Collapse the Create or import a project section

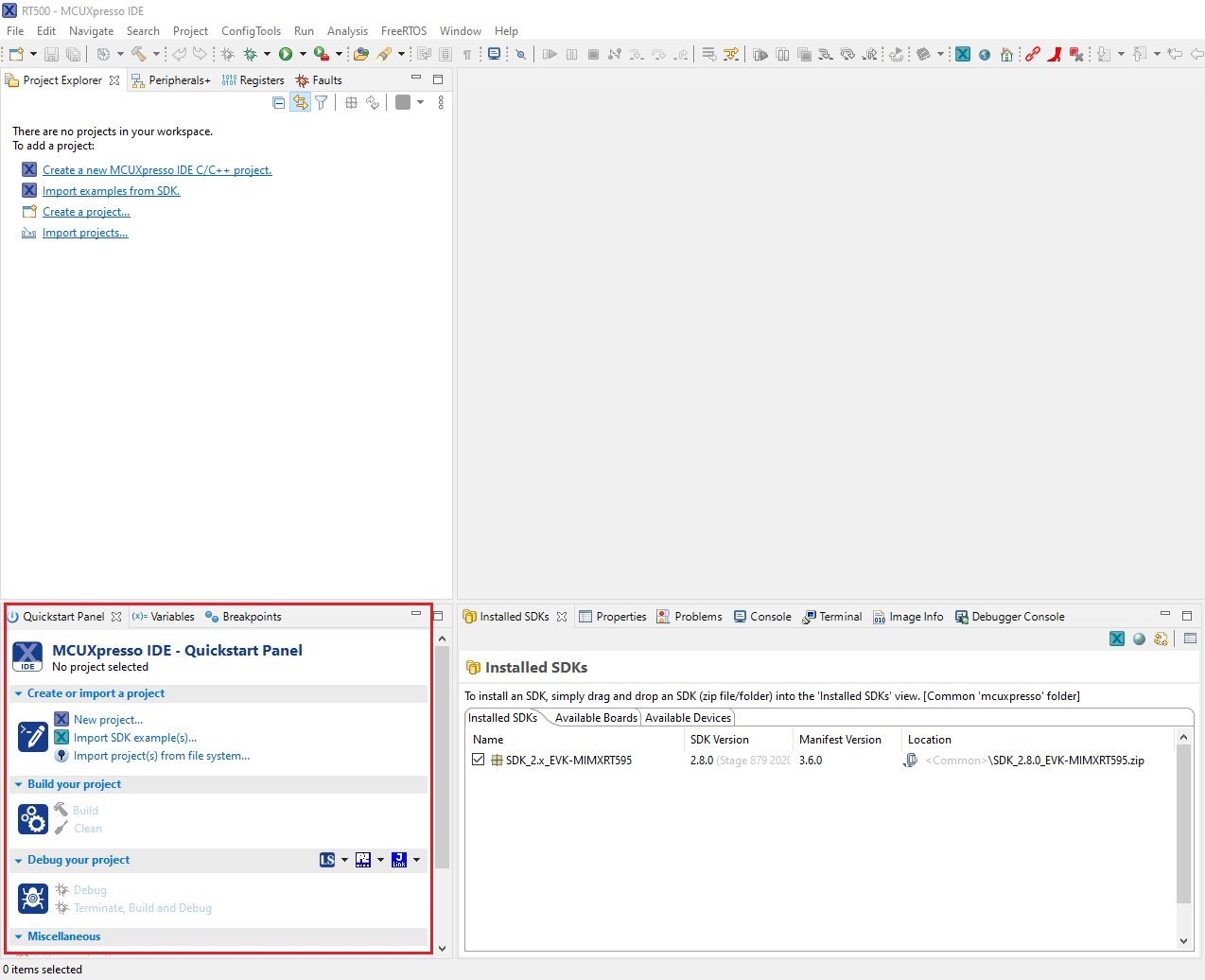(19, 693)
